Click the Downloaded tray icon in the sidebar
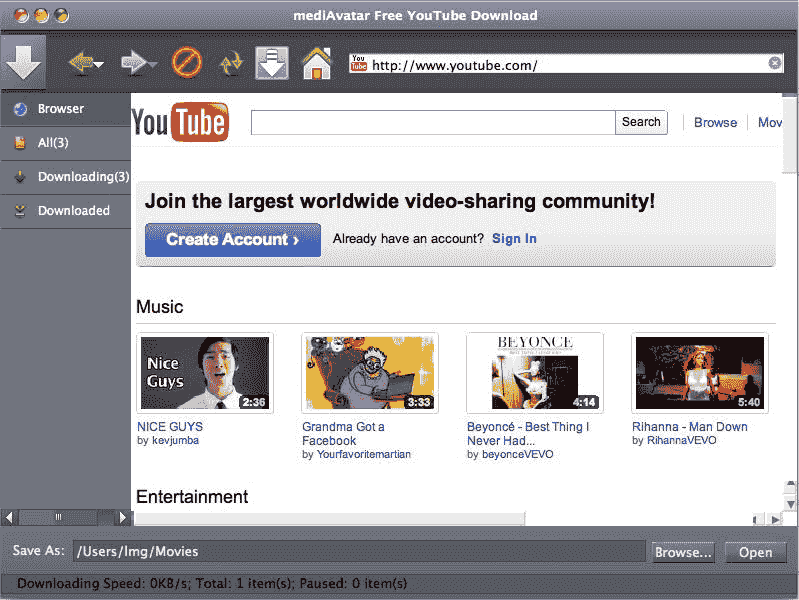799x600 pixels. tap(20, 211)
